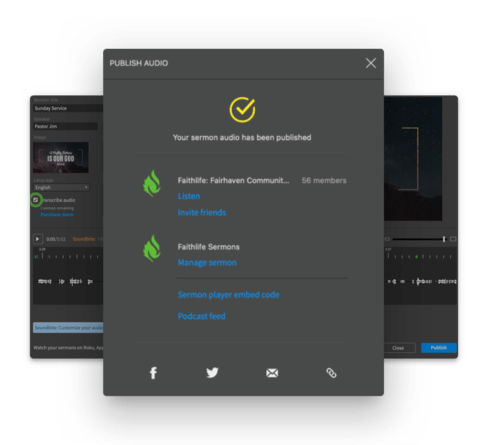
Task: Click the Close button beside Publish
Action: [x=398, y=348]
